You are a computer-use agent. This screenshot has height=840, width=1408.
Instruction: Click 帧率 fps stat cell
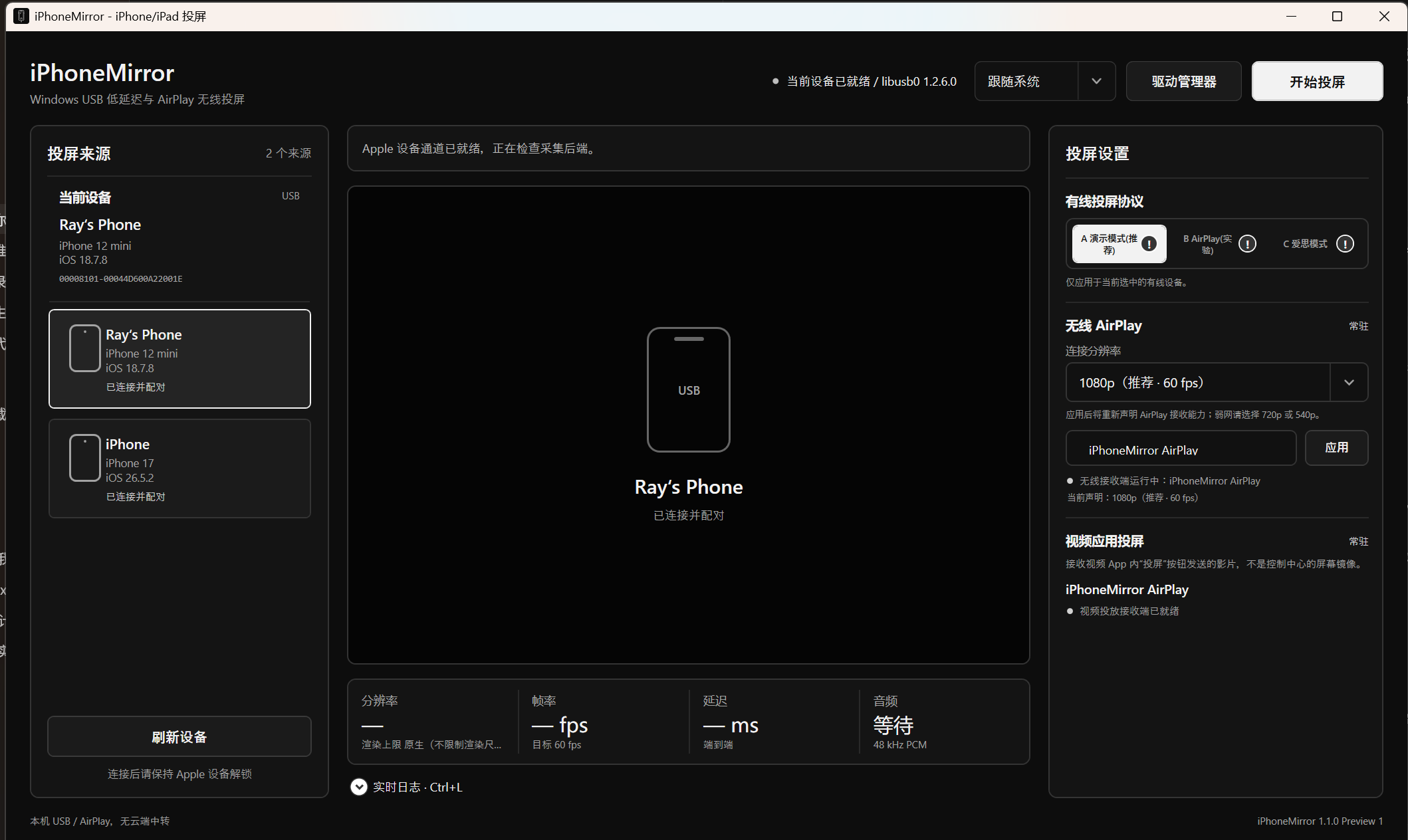[604, 722]
